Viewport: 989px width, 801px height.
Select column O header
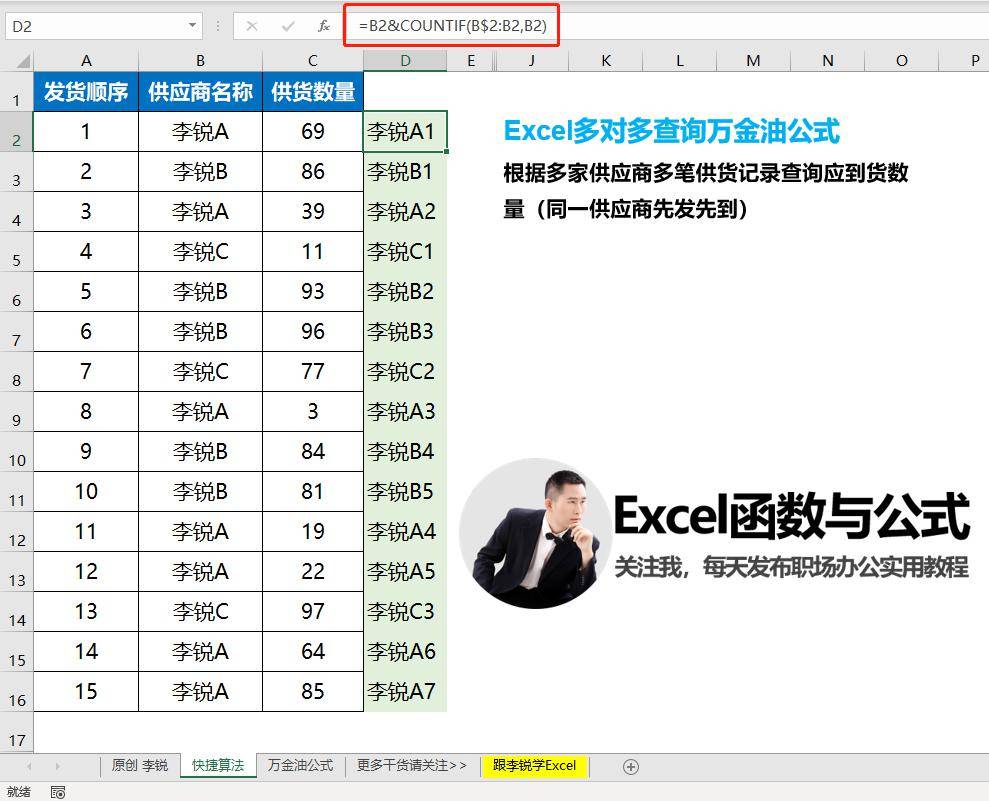point(901,61)
